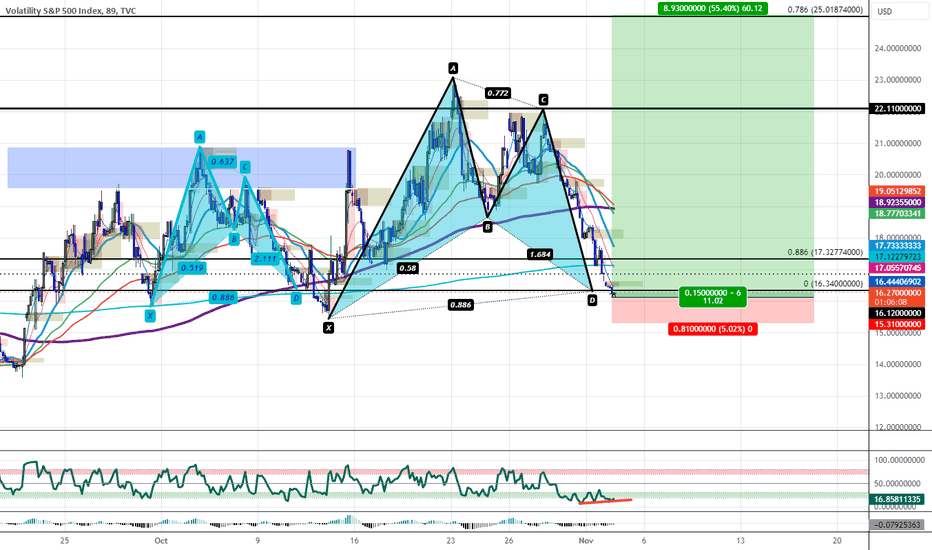Click the blue B pattern point label

tap(234, 239)
